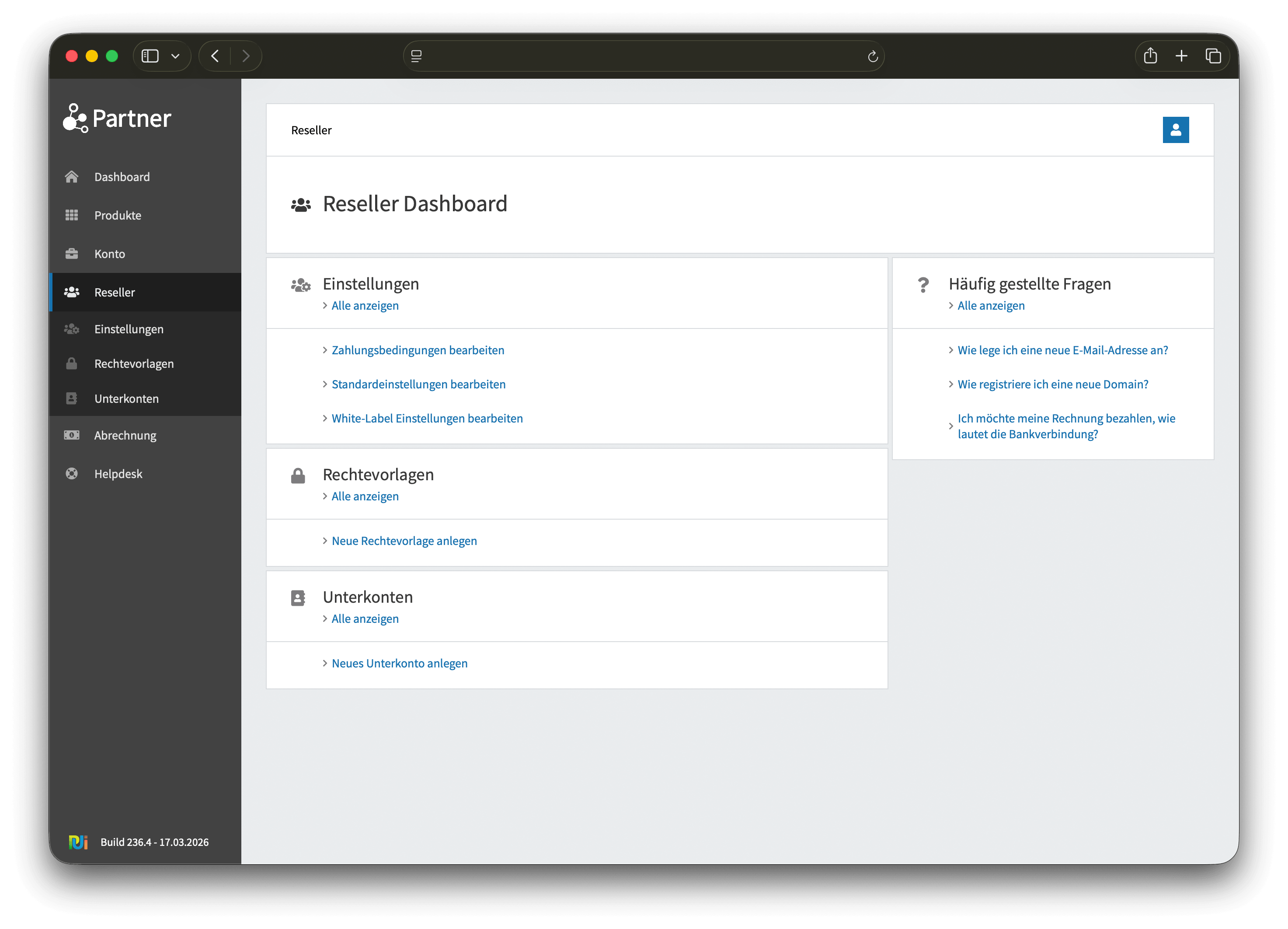Click the Rechtevorlagen lock icon in sidebar
The height and width of the screenshot is (929, 1288).
[x=72, y=363]
